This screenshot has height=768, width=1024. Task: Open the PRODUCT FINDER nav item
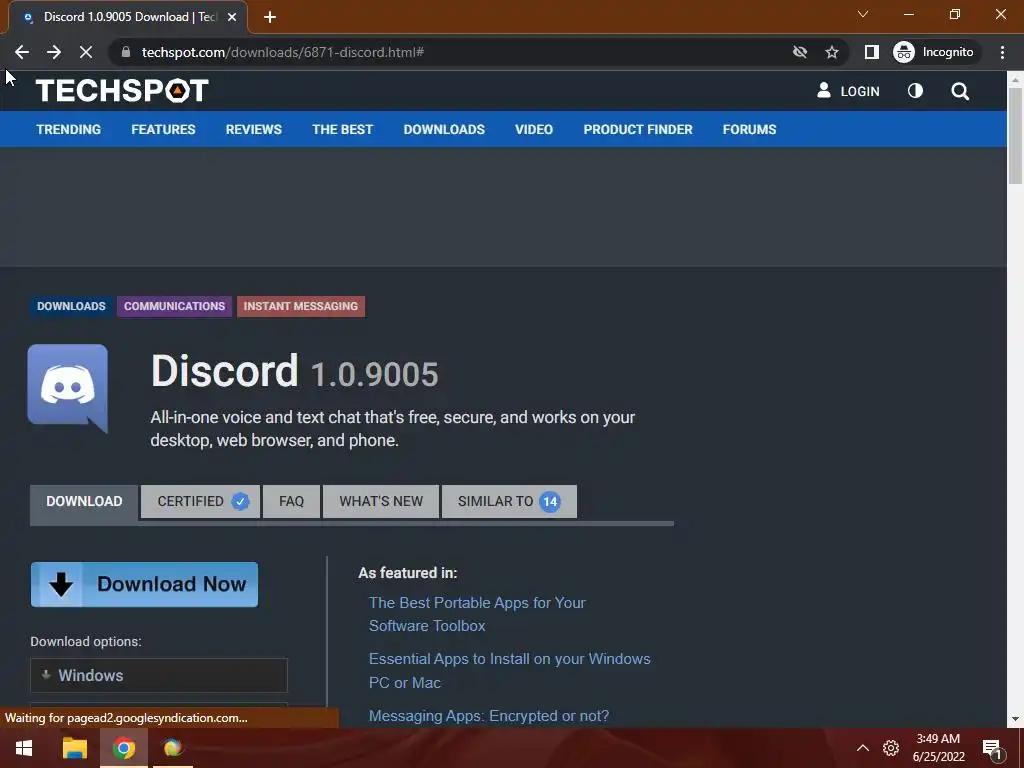(638, 129)
